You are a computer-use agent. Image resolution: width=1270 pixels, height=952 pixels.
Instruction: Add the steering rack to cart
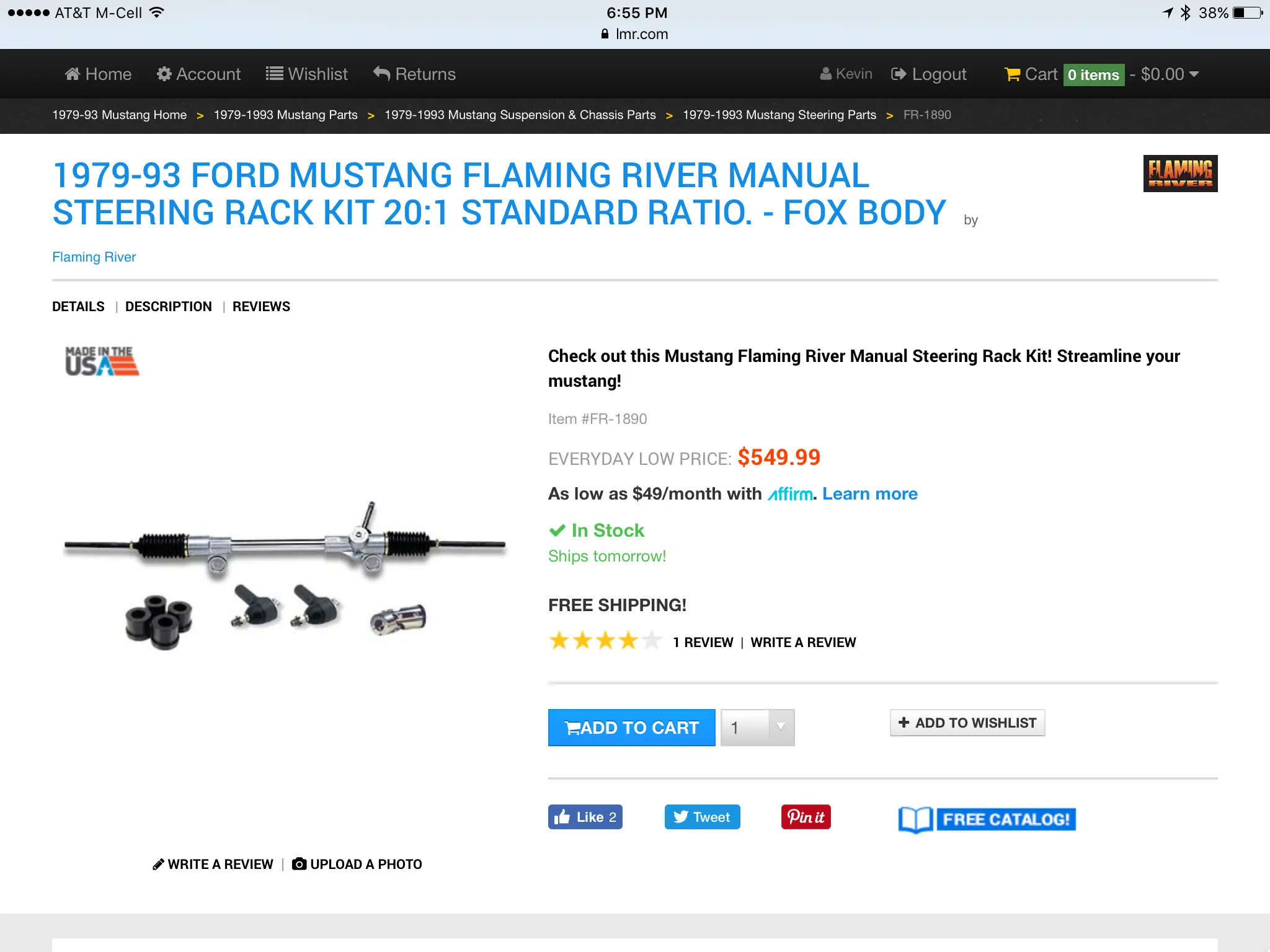(x=631, y=727)
